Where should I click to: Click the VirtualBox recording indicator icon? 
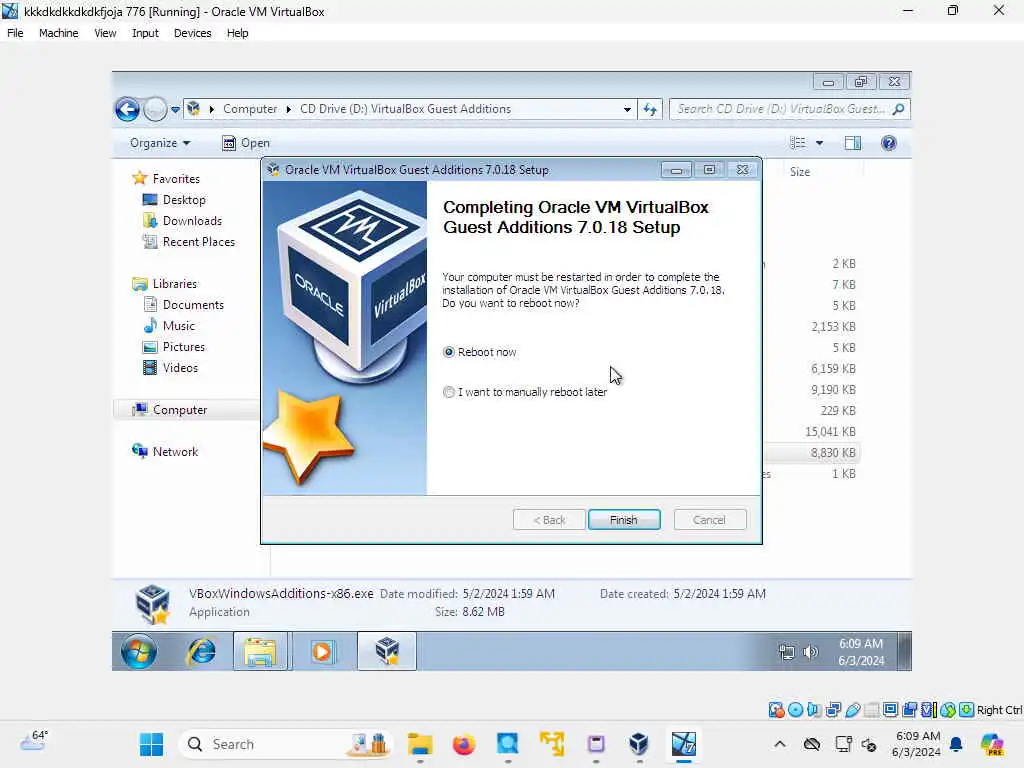coord(909,710)
